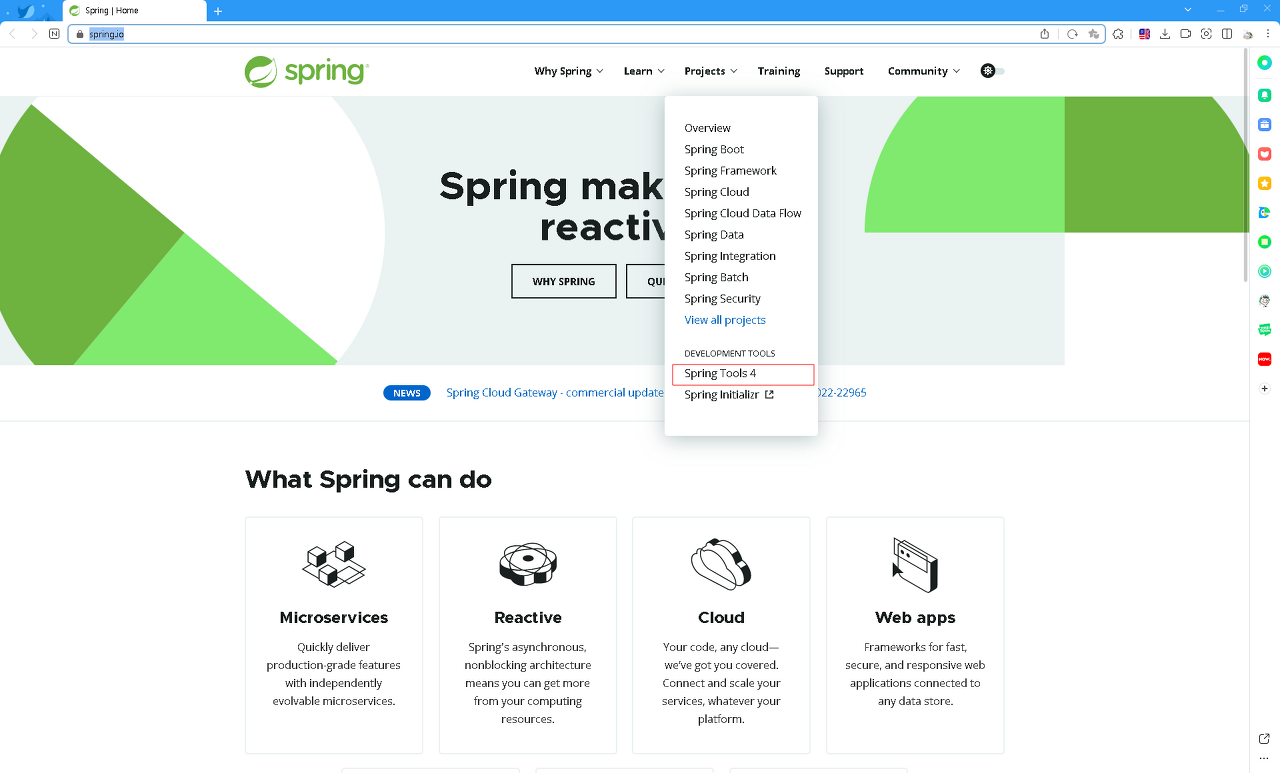Click the flag translation extension icon
The height and width of the screenshot is (773, 1280).
point(1145,34)
